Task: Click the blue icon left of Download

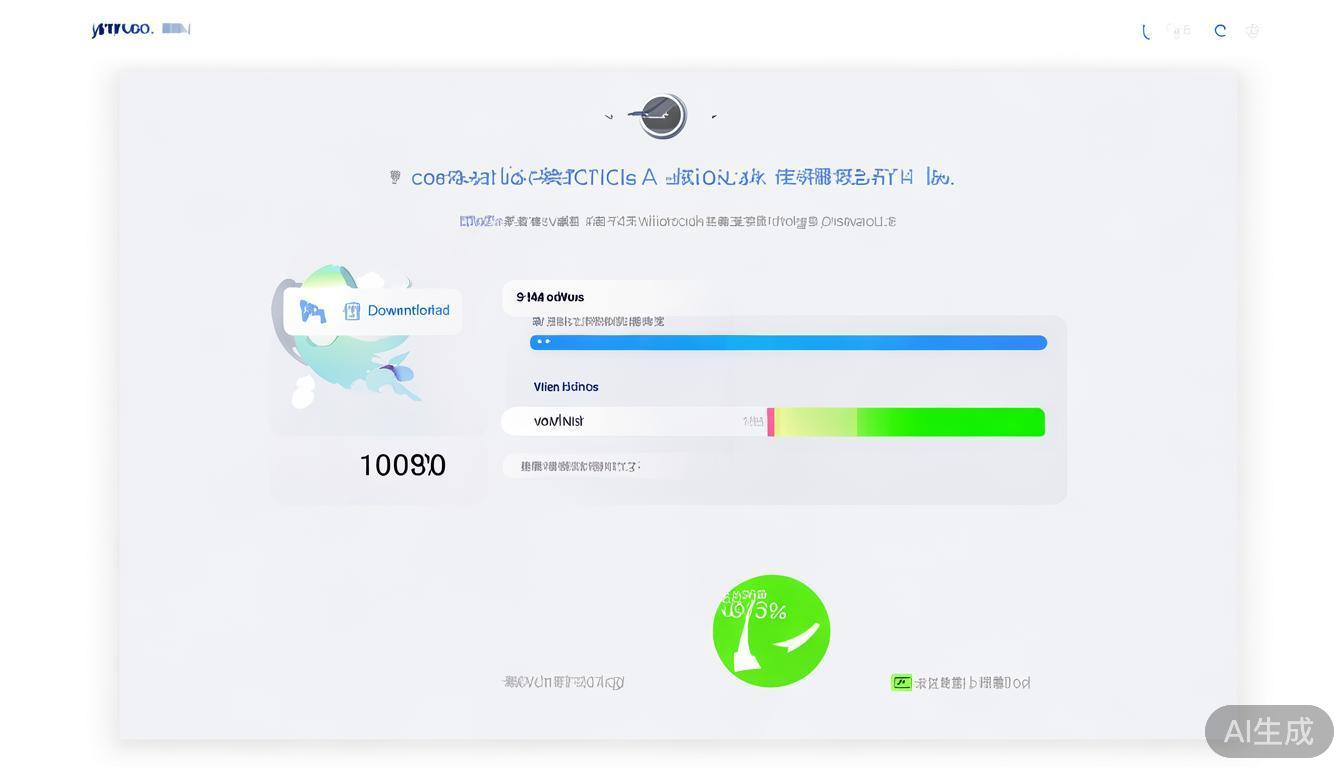Action: (x=313, y=312)
